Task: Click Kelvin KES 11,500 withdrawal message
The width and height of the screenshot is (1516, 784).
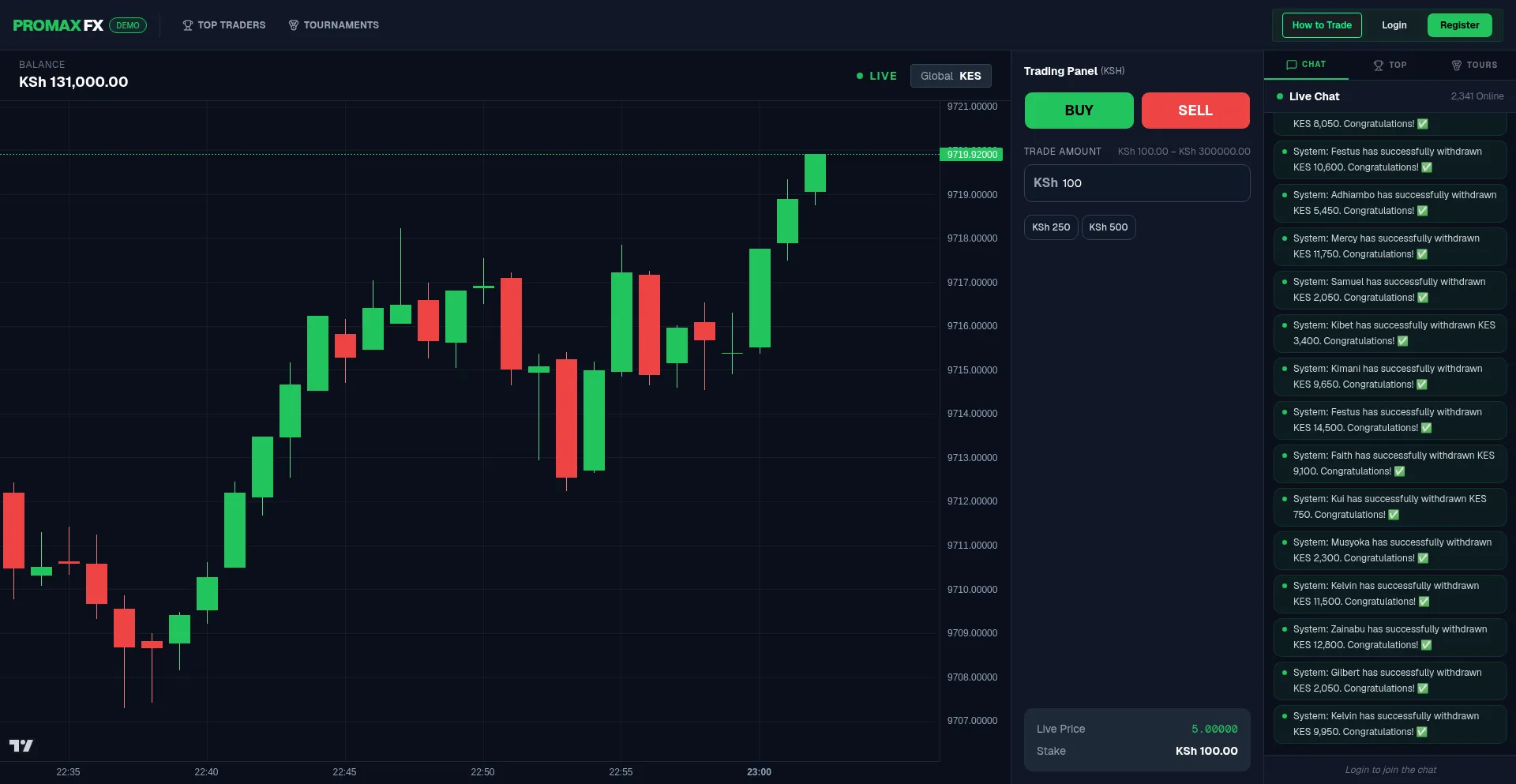Action: (x=1390, y=594)
